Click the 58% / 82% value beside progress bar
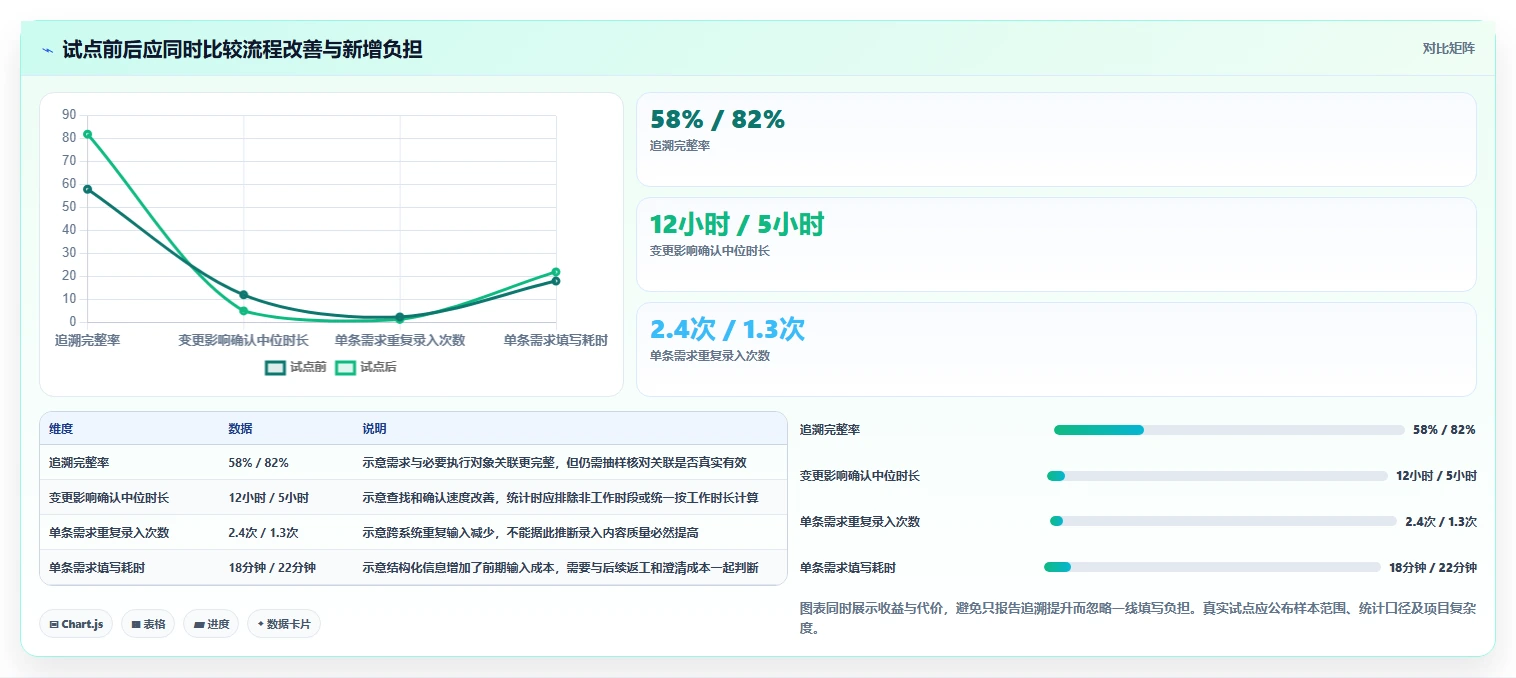 tap(1444, 430)
